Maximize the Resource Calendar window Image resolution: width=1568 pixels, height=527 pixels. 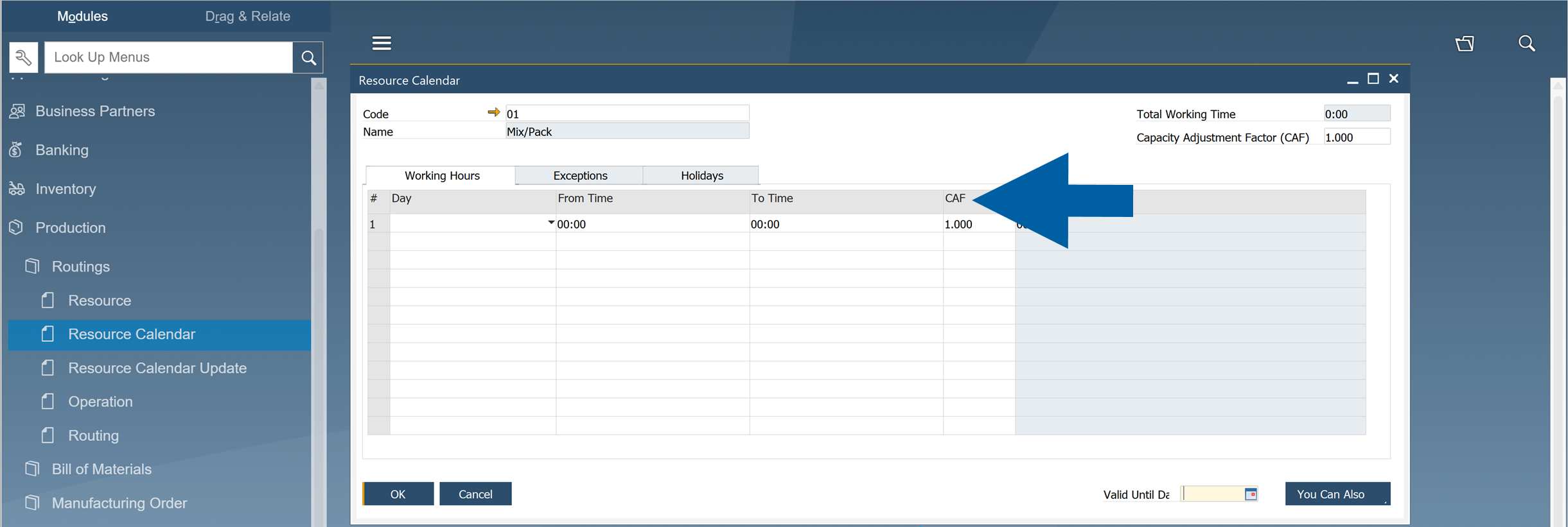click(x=1373, y=78)
